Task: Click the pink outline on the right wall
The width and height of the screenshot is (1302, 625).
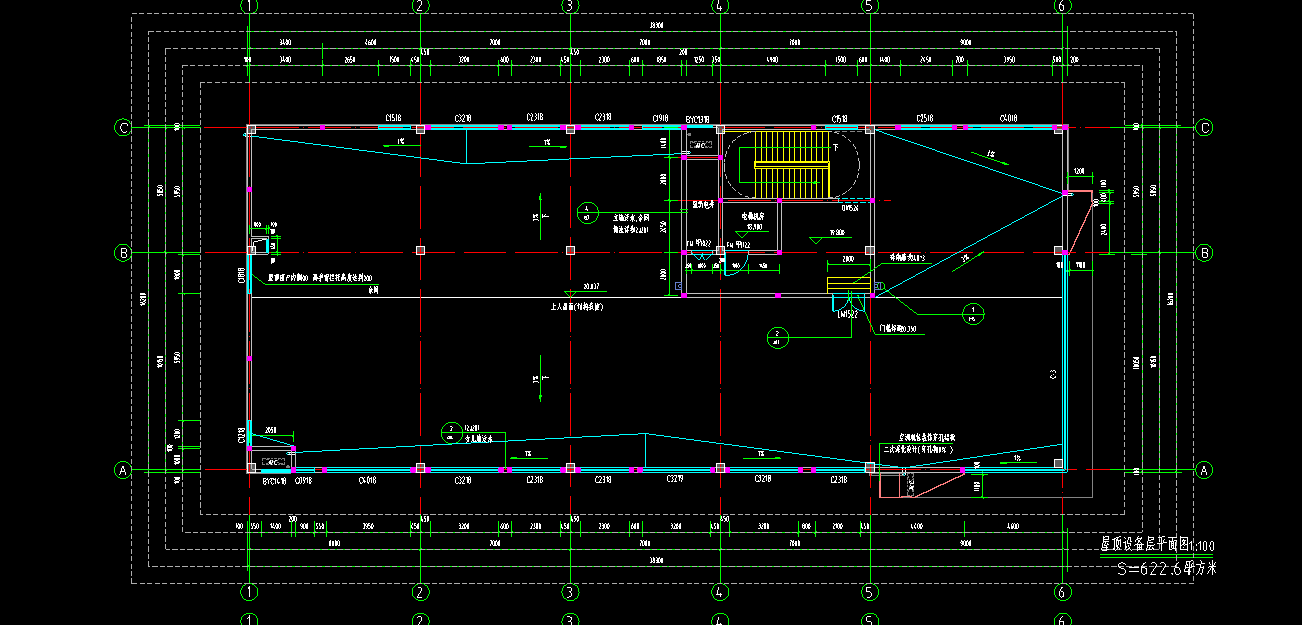Action: 1078,222
